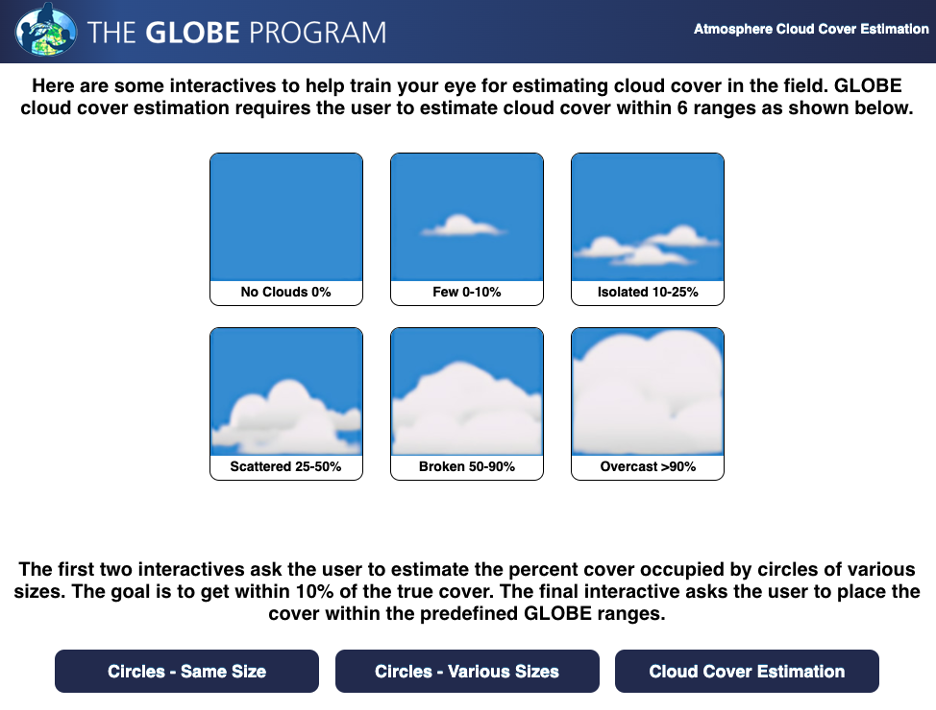Click the "Scattered 25-50%" caption label
This screenshot has height=710, width=936.
(x=286, y=467)
